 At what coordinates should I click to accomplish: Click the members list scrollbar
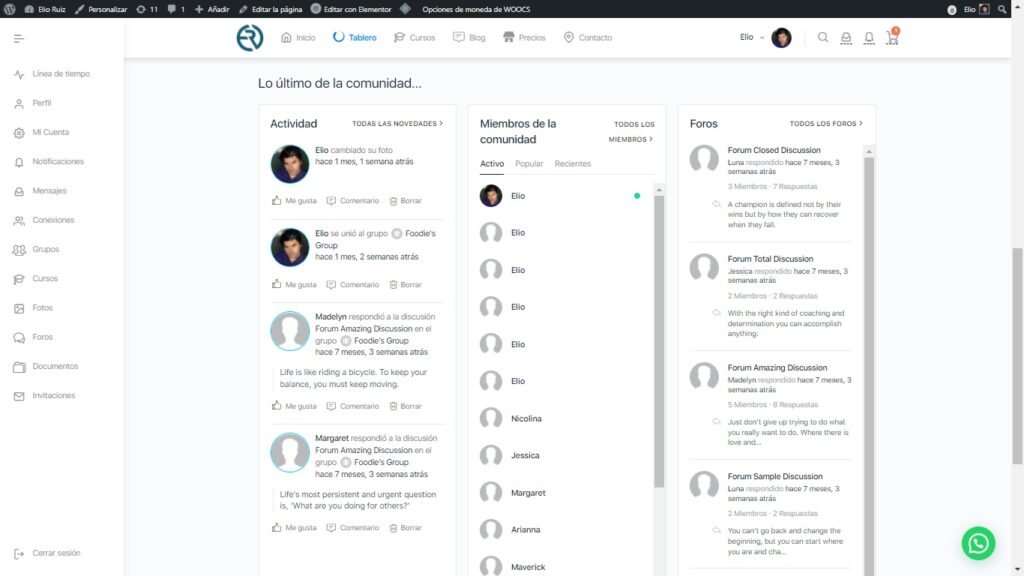click(659, 340)
